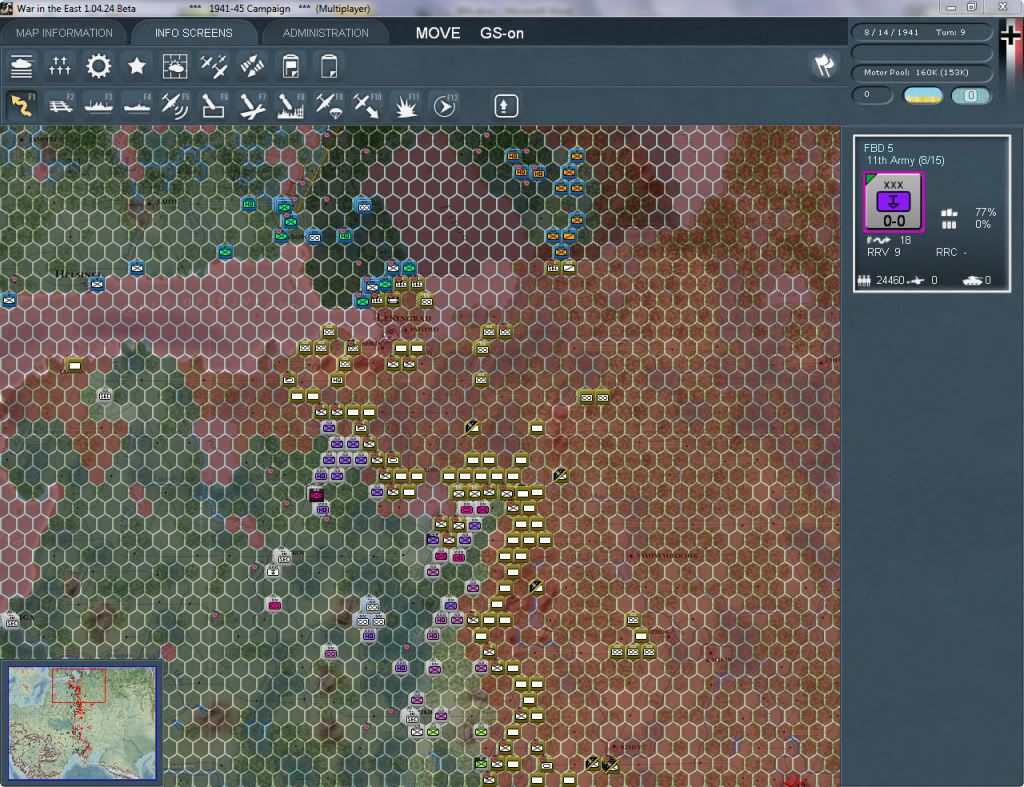Select Air transport F9 parachute icon
This screenshot has height=787, width=1024.
(x=329, y=105)
